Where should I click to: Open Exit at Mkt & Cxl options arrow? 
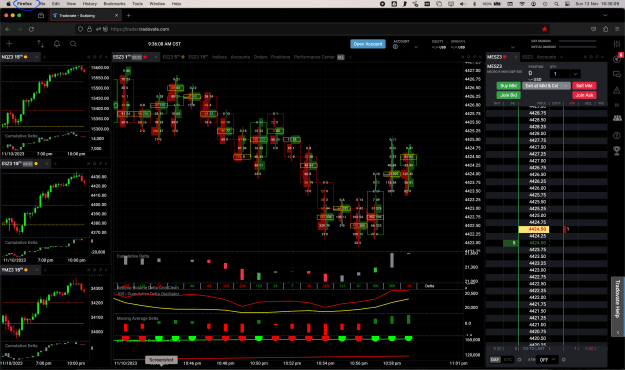pos(565,86)
